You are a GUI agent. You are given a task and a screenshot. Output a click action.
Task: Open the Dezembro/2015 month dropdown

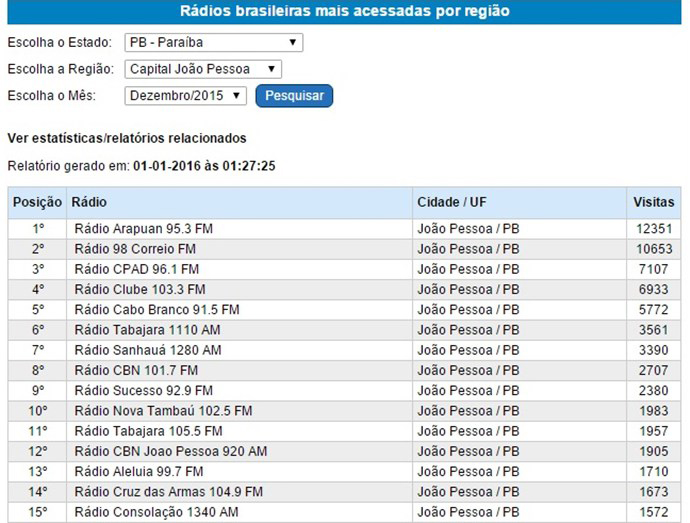(x=185, y=96)
